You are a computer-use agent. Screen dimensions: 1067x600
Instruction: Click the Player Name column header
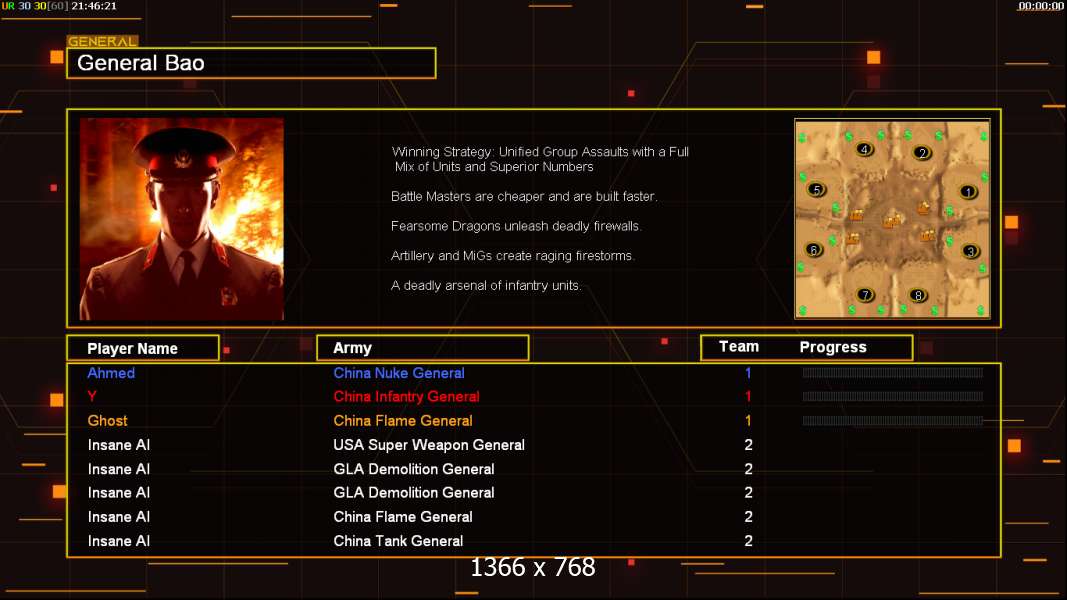pyautogui.click(x=143, y=348)
